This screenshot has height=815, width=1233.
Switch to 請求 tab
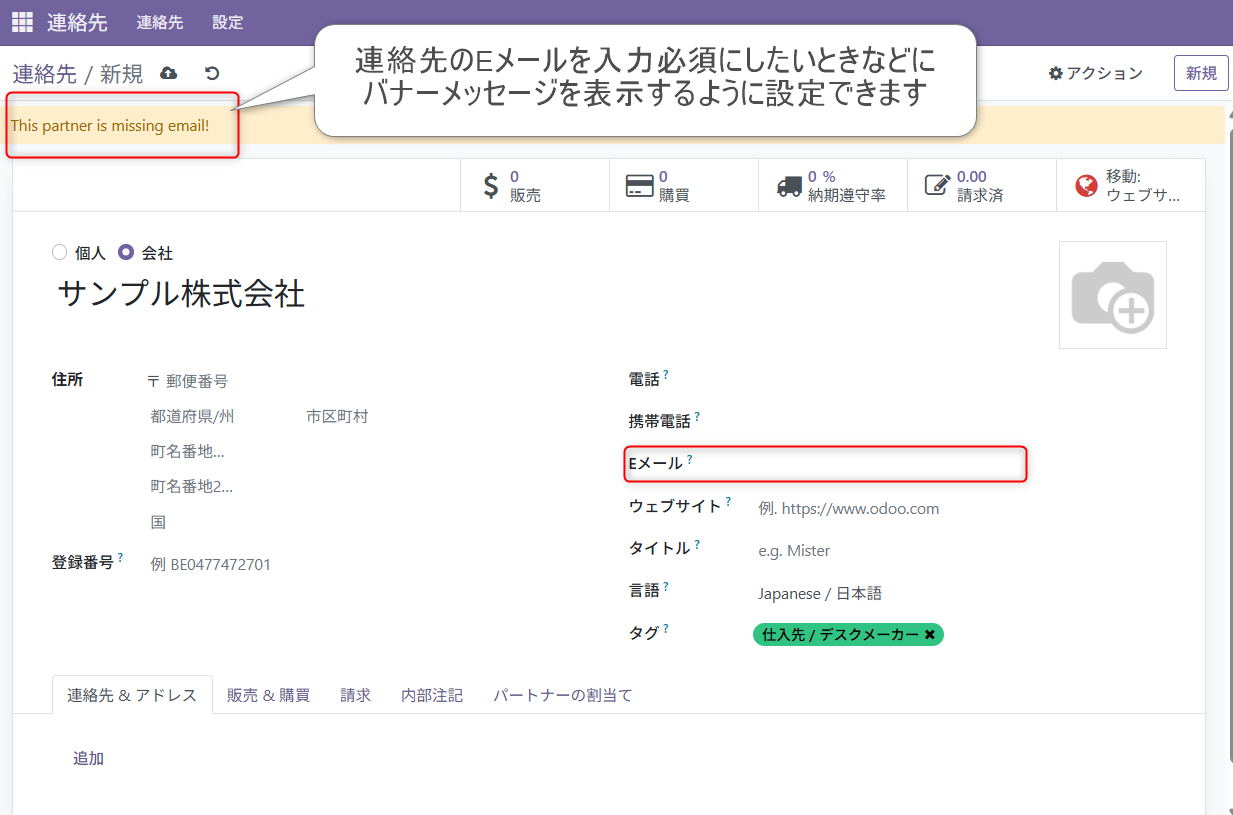tap(355, 695)
